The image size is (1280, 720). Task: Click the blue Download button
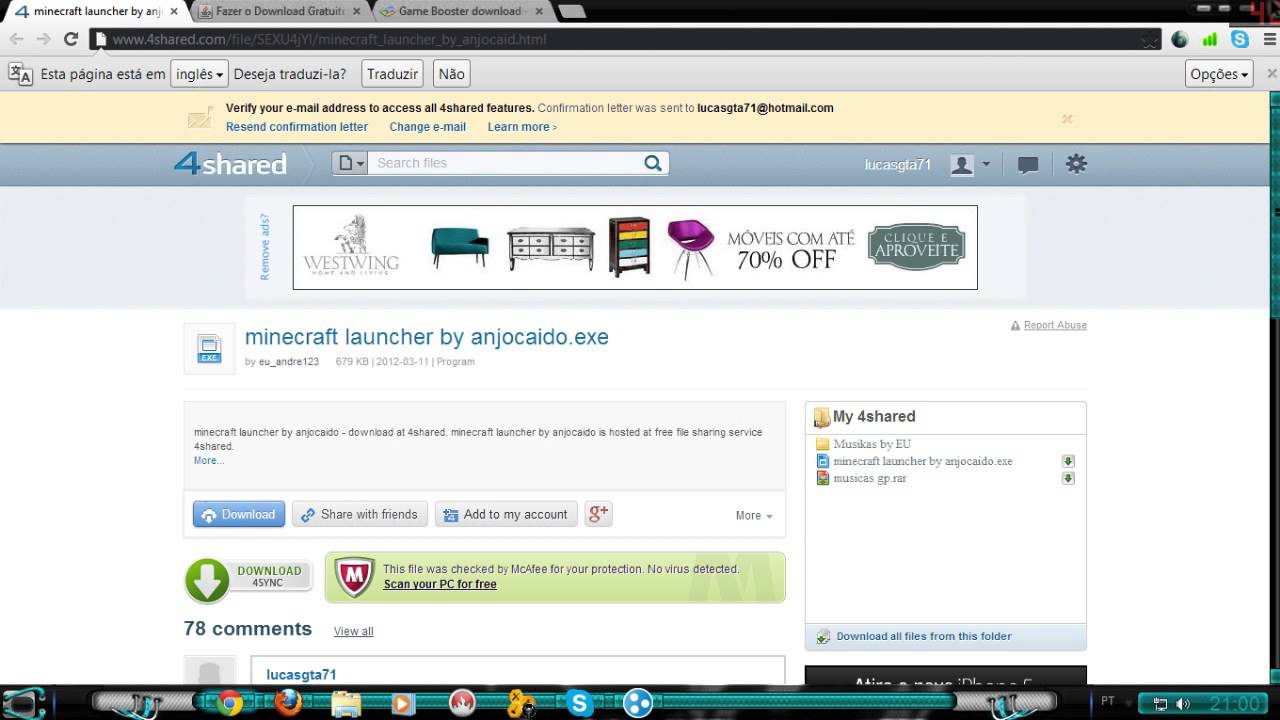(x=239, y=514)
